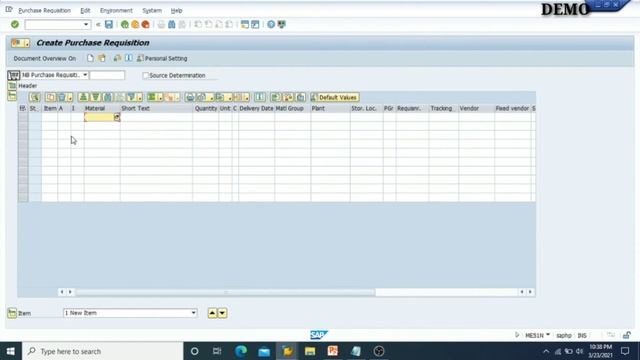640x360 pixels.
Task: Click the Delivery Date column header
Action: pos(256,108)
